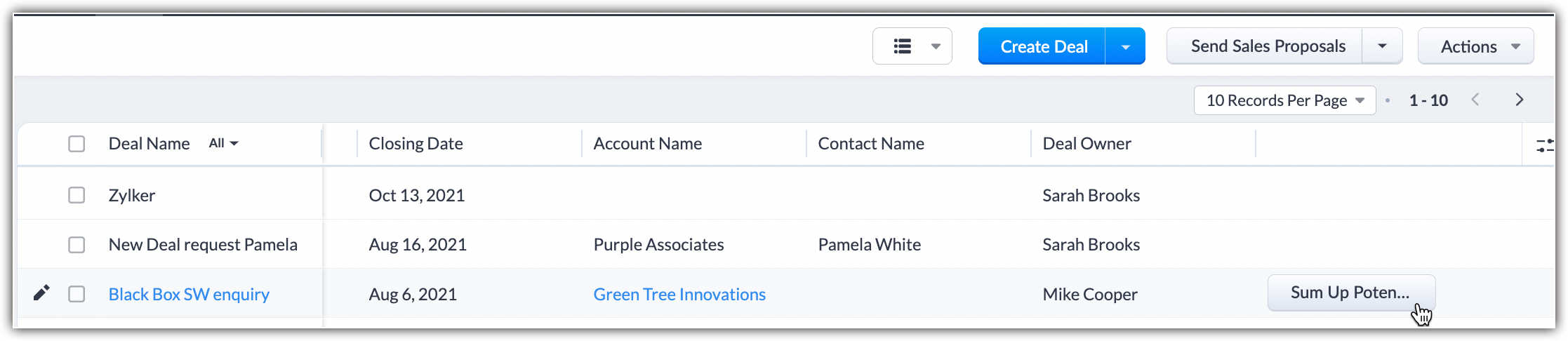
Task: Check the Black Box SW enquiry checkbox
Action: pos(77,294)
